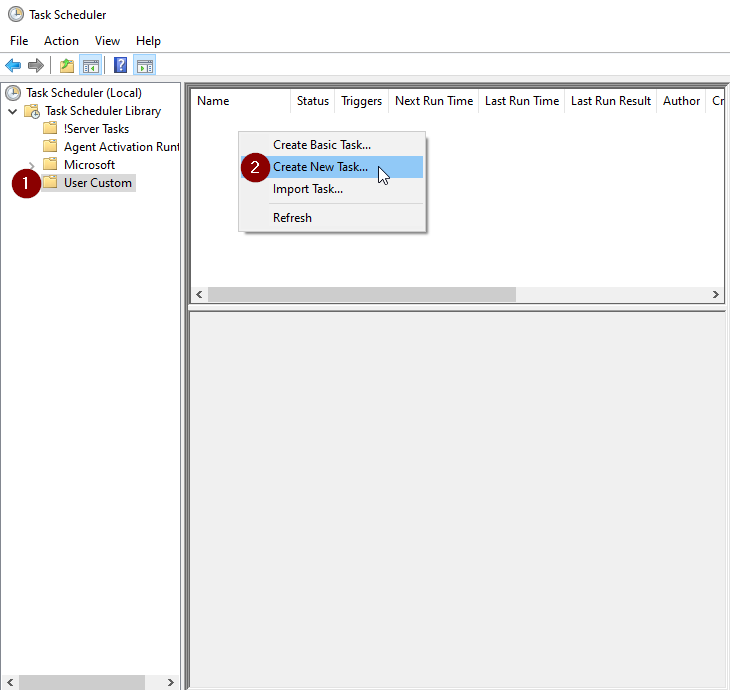Open the Help menu

148,41
